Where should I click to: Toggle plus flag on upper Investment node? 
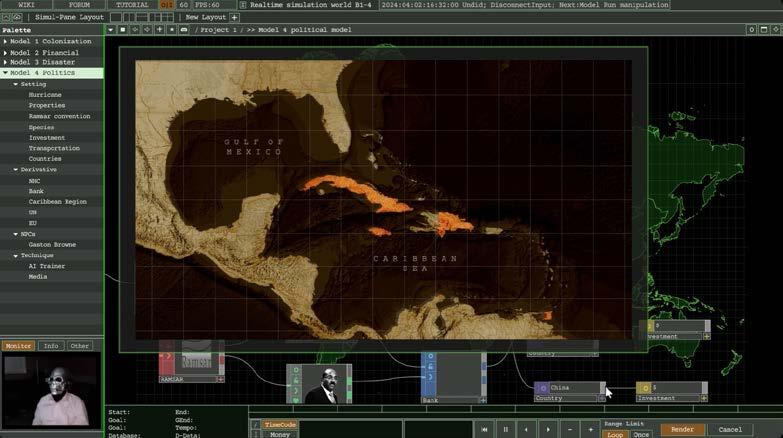point(707,337)
